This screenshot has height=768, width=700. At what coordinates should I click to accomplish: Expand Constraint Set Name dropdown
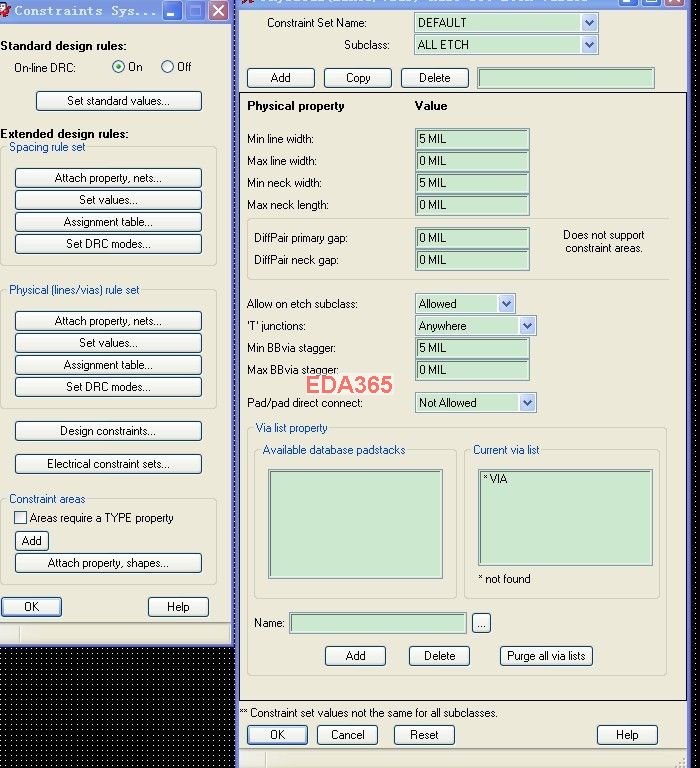589,23
